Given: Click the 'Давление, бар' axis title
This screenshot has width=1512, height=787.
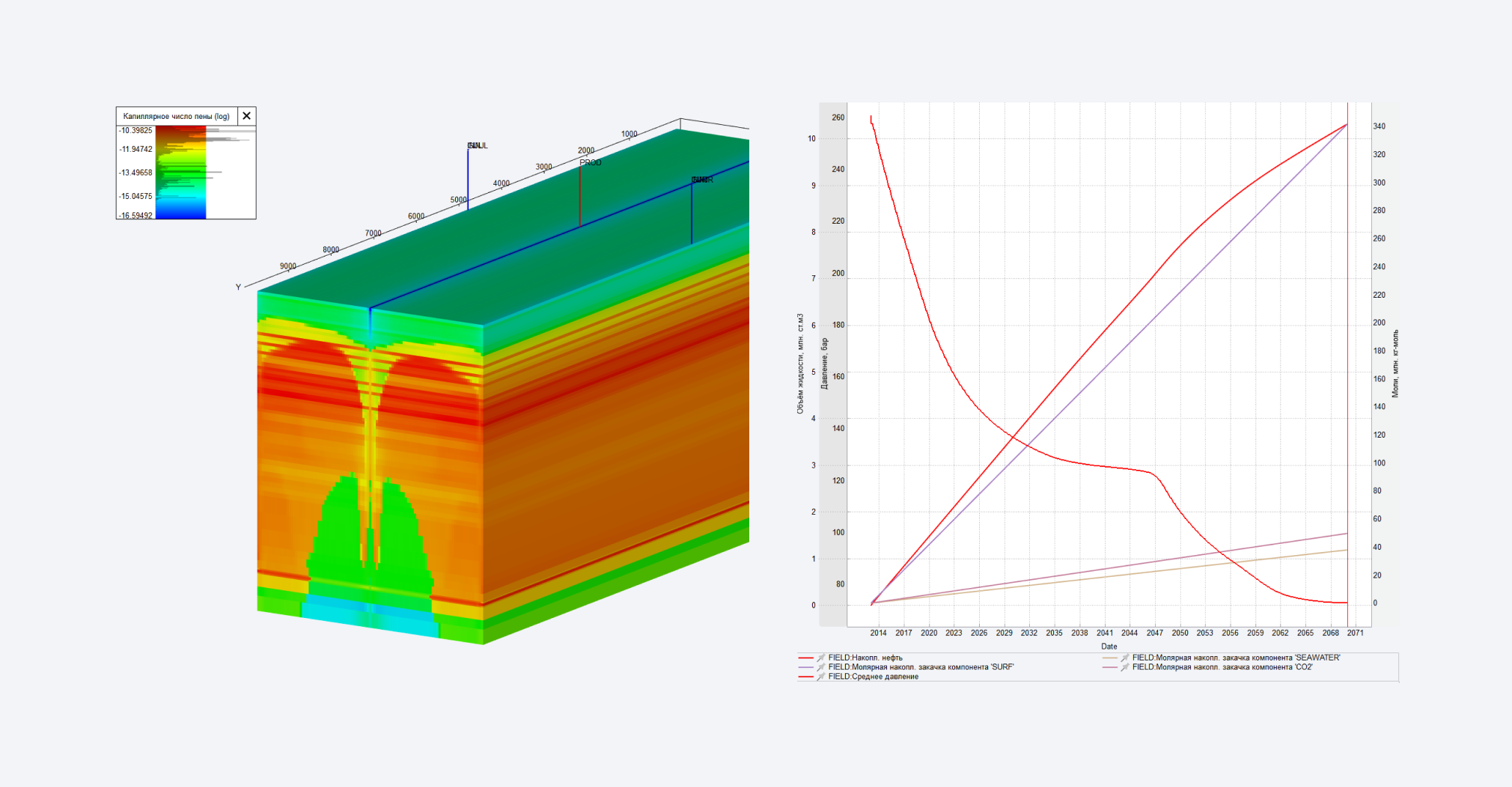Looking at the screenshot, I should click(x=825, y=364).
